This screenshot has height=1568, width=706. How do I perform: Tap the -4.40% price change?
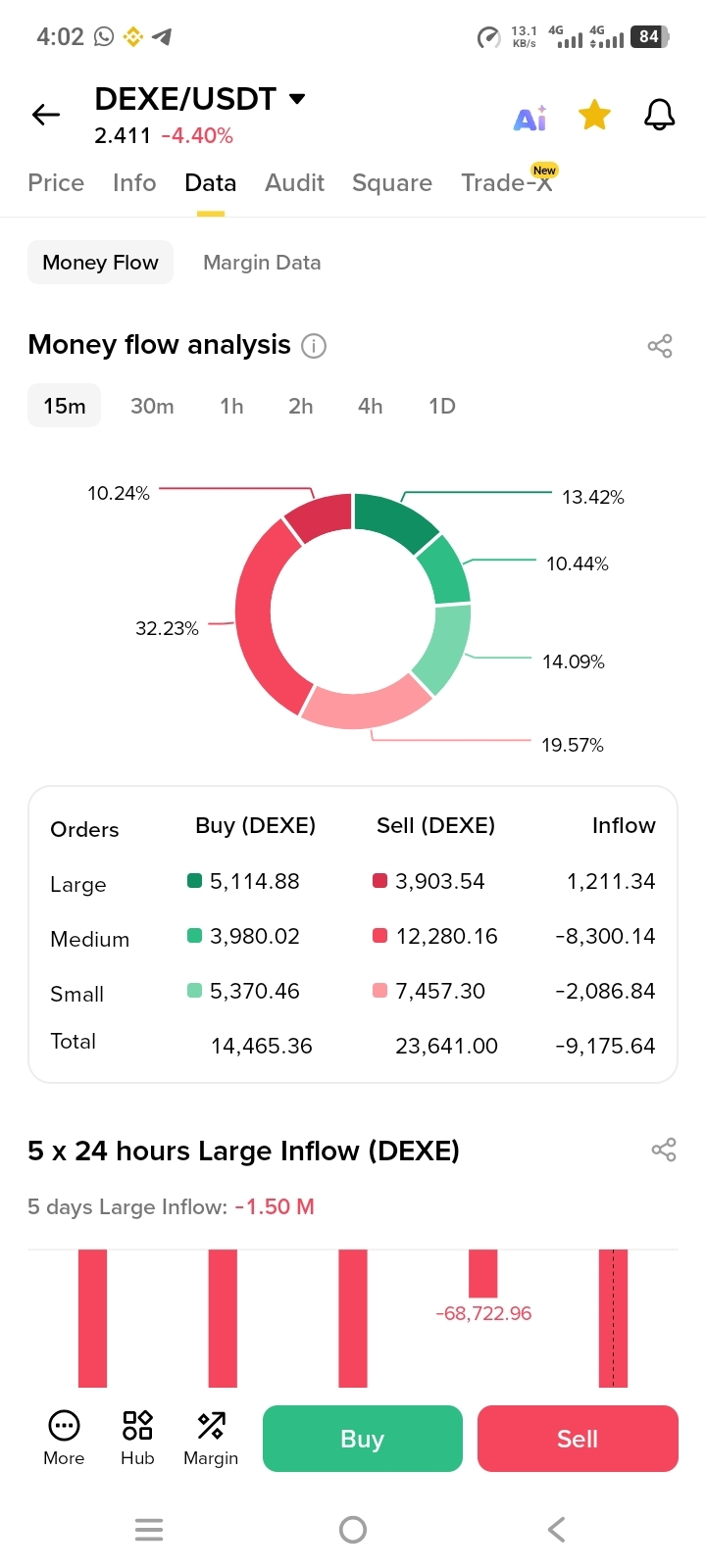pyautogui.click(x=197, y=136)
